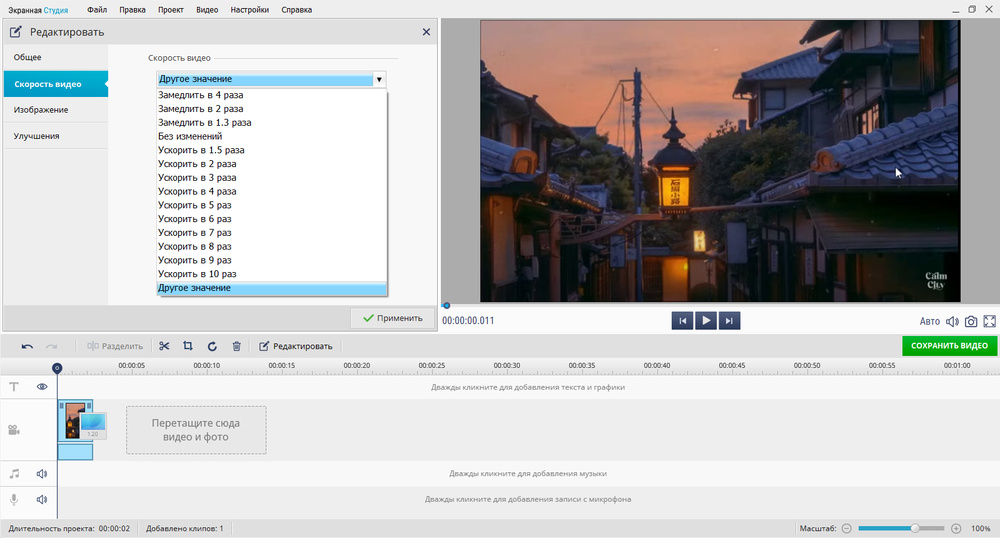Click the Авто label in player
This screenshot has height=538, width=1000.
pyautogui.click(x=929, y=321)
